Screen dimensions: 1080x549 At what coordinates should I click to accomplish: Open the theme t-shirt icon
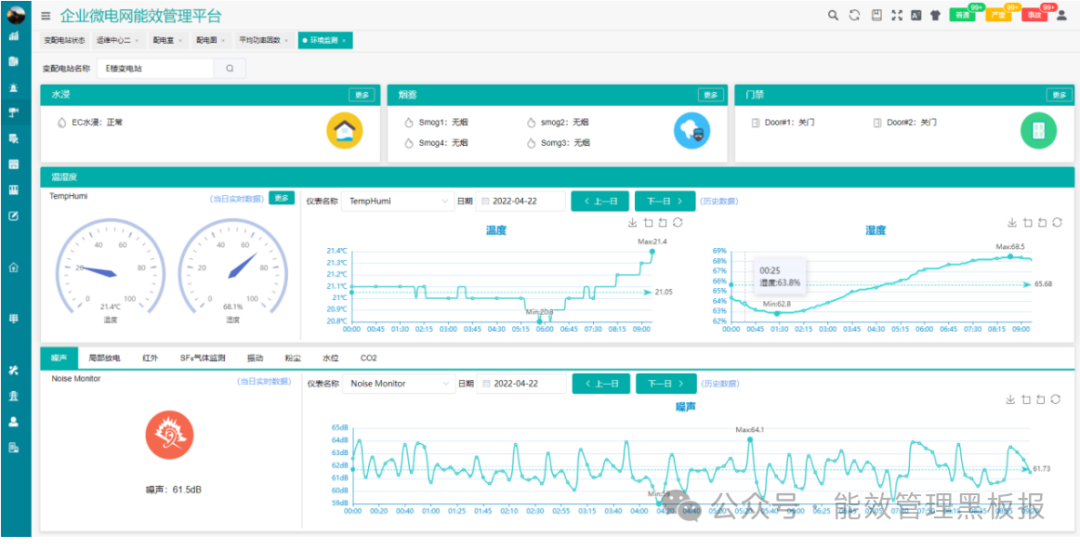[x=935, y=15]
